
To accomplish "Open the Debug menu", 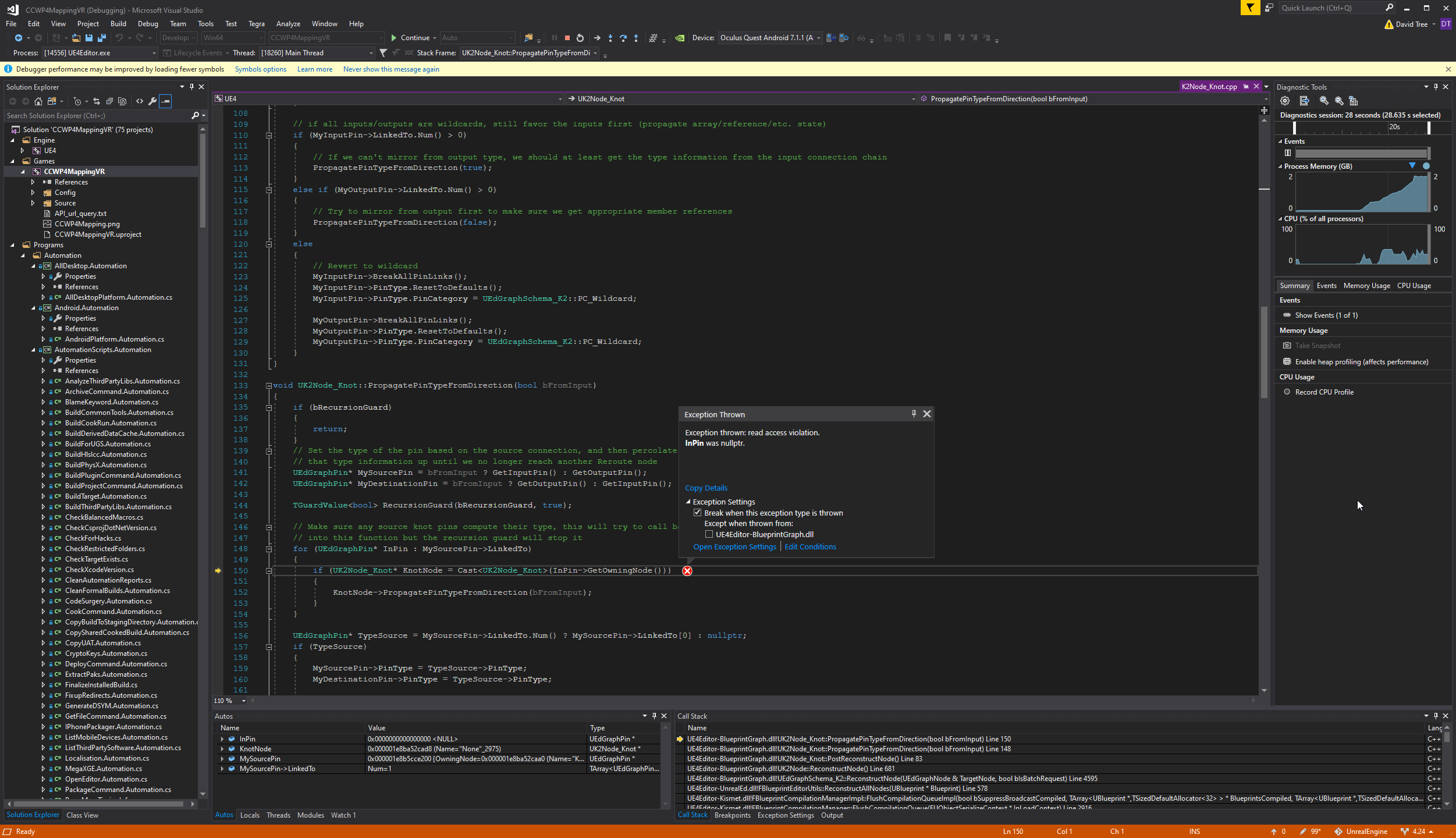I will coord(147,24).
